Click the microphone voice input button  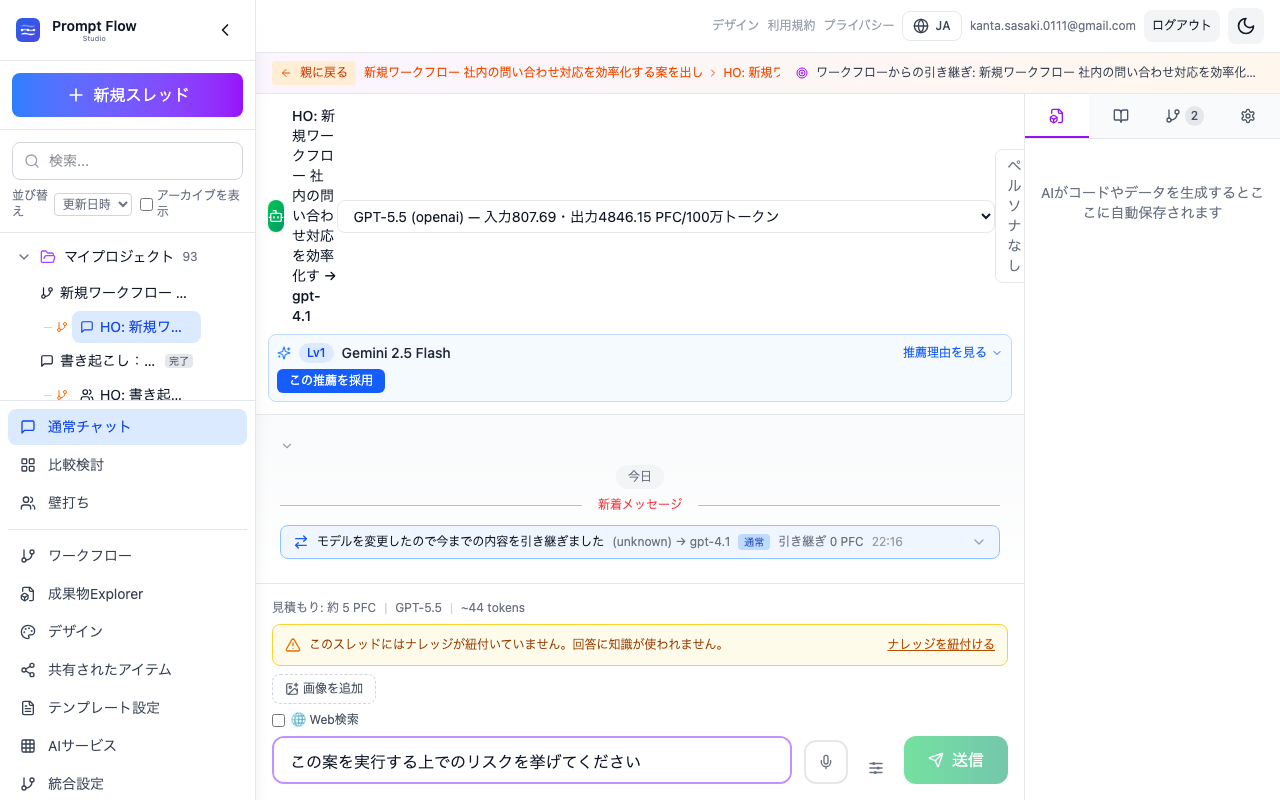click(826, 762)
